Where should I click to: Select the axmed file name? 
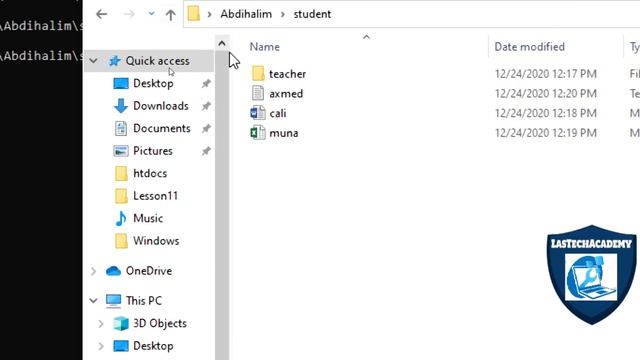[286, 93]
